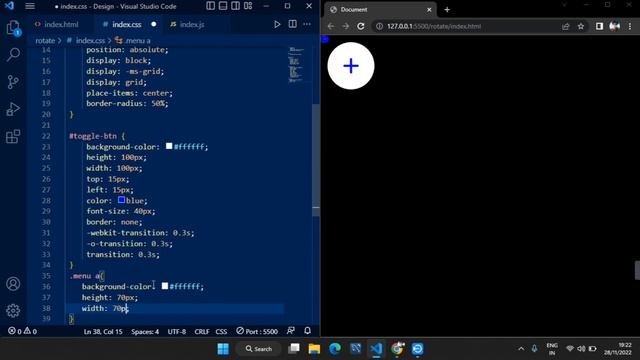Click '.menu a' symbol in breadcrumb
Image resolution: width=640 pixels, height=360 pixels.
point(138,40)
